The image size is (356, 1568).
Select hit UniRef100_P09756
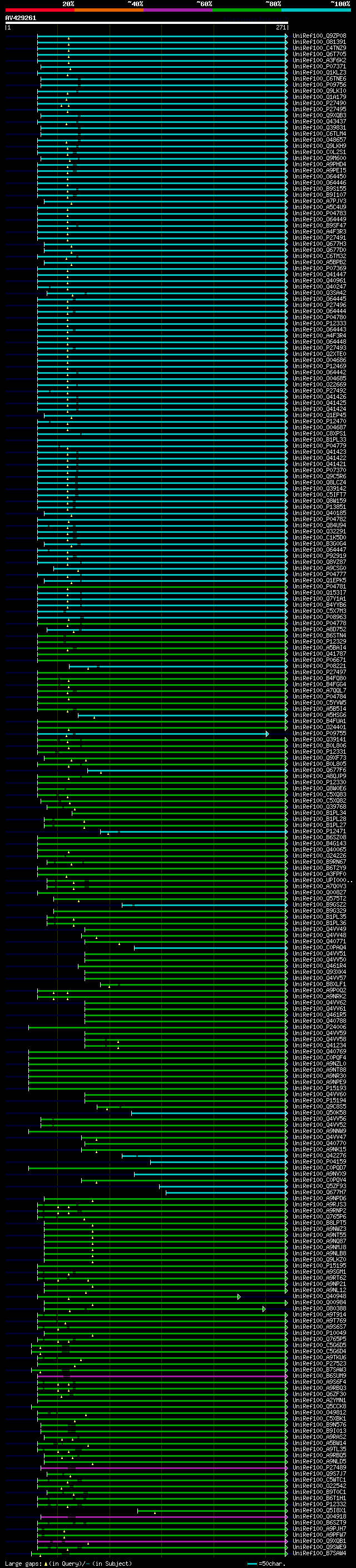click(x=319, y=85)
